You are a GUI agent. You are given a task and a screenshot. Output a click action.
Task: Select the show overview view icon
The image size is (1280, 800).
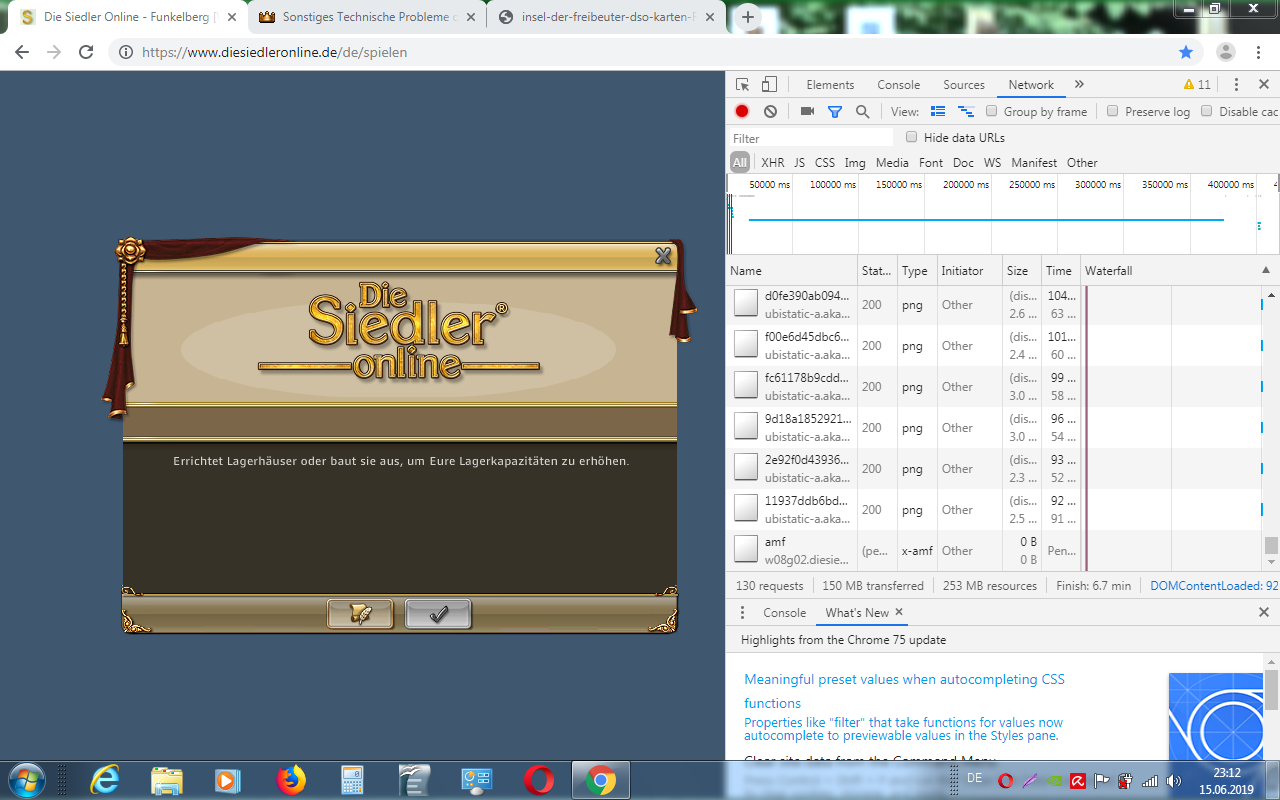pos(966,112)
